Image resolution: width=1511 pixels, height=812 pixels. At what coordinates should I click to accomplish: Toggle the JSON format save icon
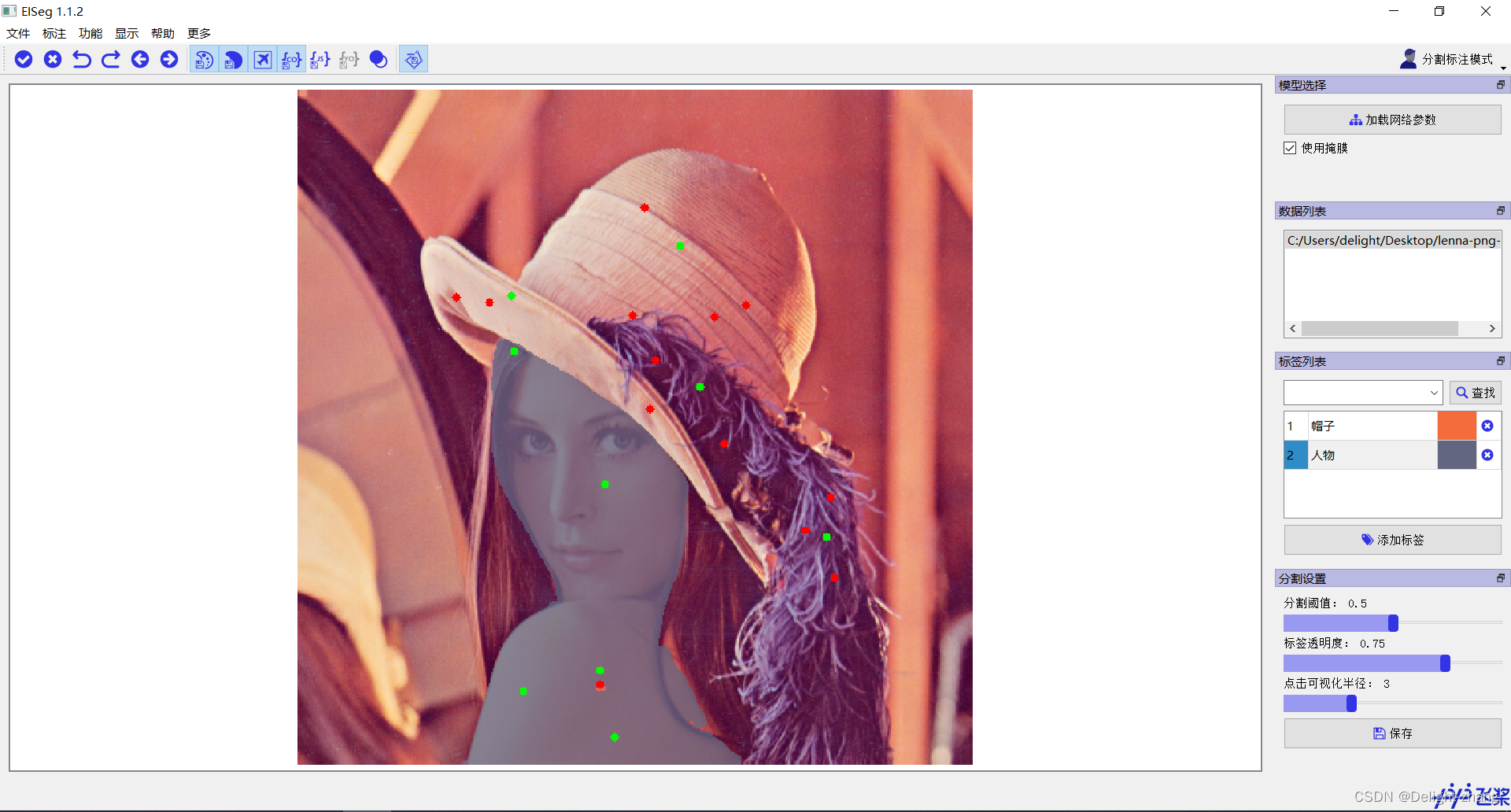[320, 59]
